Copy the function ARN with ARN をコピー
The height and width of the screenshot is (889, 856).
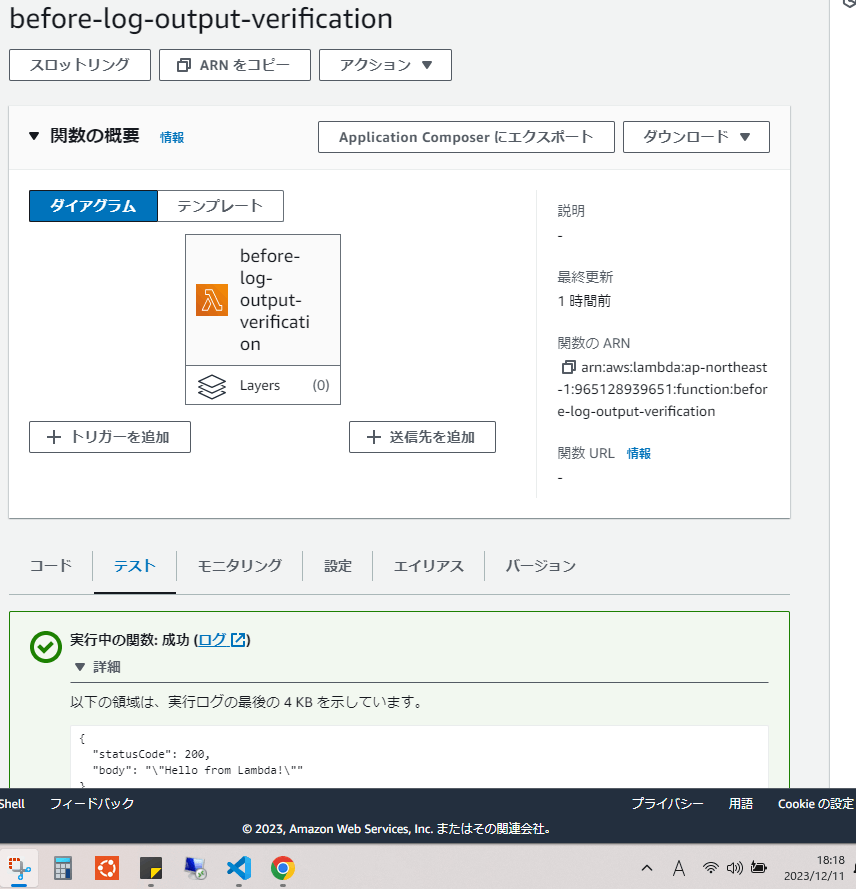tap(235, 65)
